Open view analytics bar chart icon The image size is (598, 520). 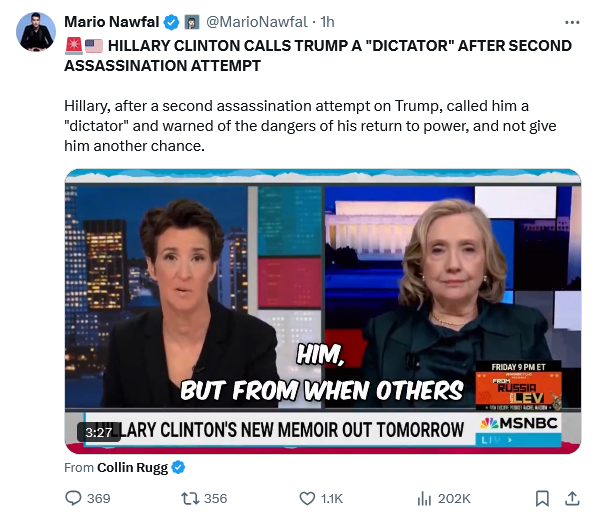(x=424, y=498)
